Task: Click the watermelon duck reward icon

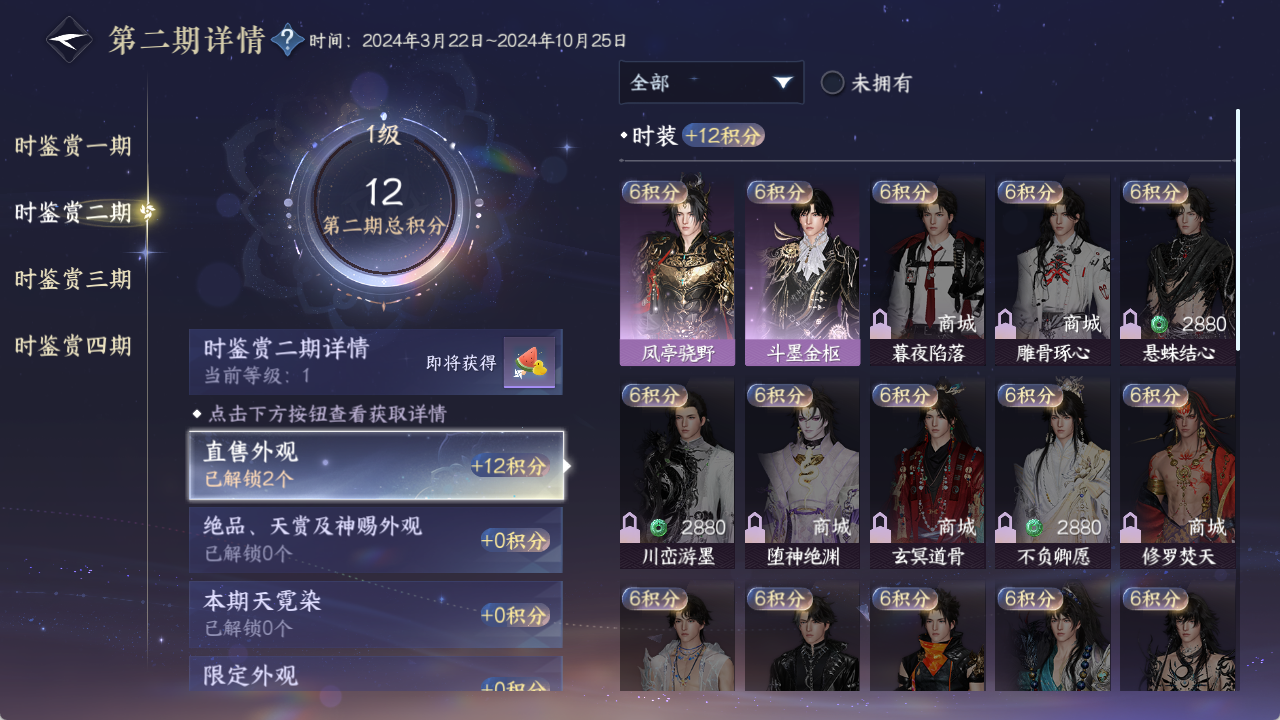Action: coord(529,362)
